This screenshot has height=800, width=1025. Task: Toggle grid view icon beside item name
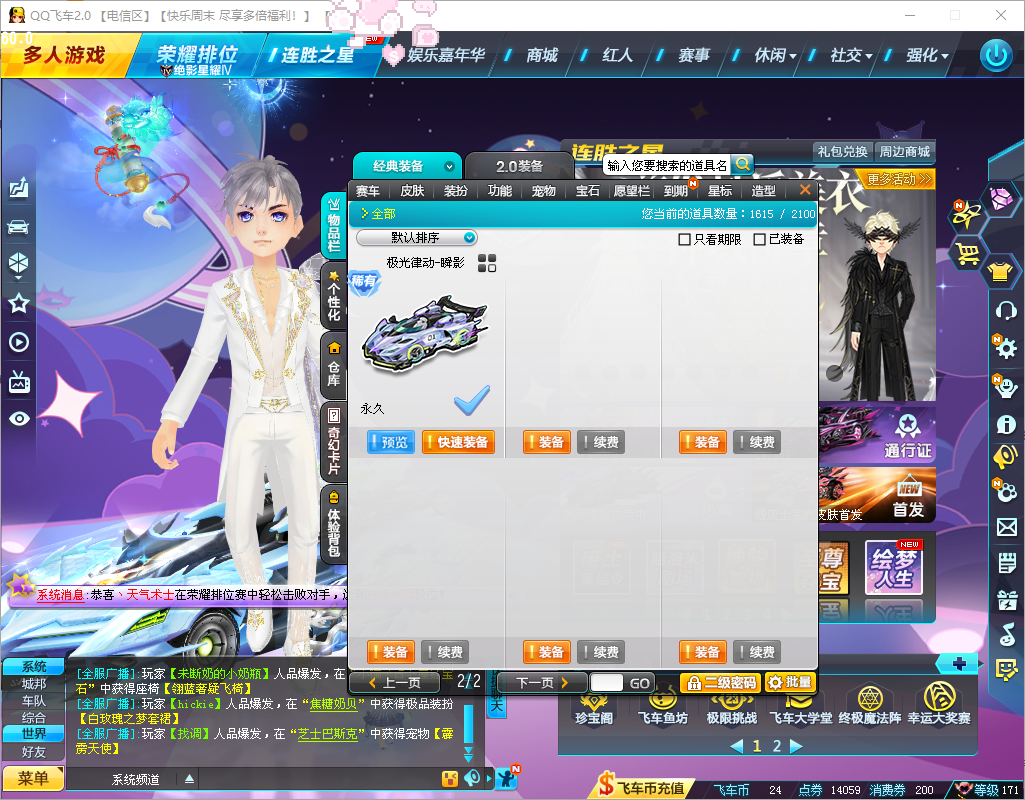pos(487,263)
